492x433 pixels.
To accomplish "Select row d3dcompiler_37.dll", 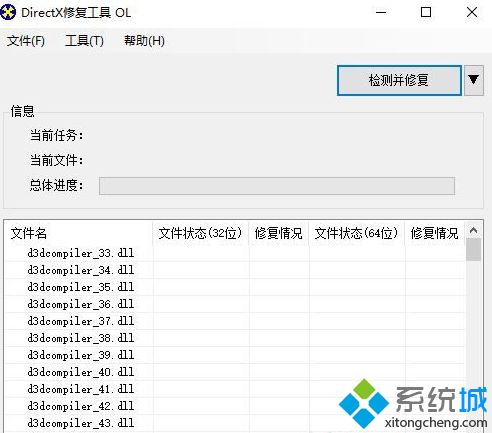I will [235, 321].
